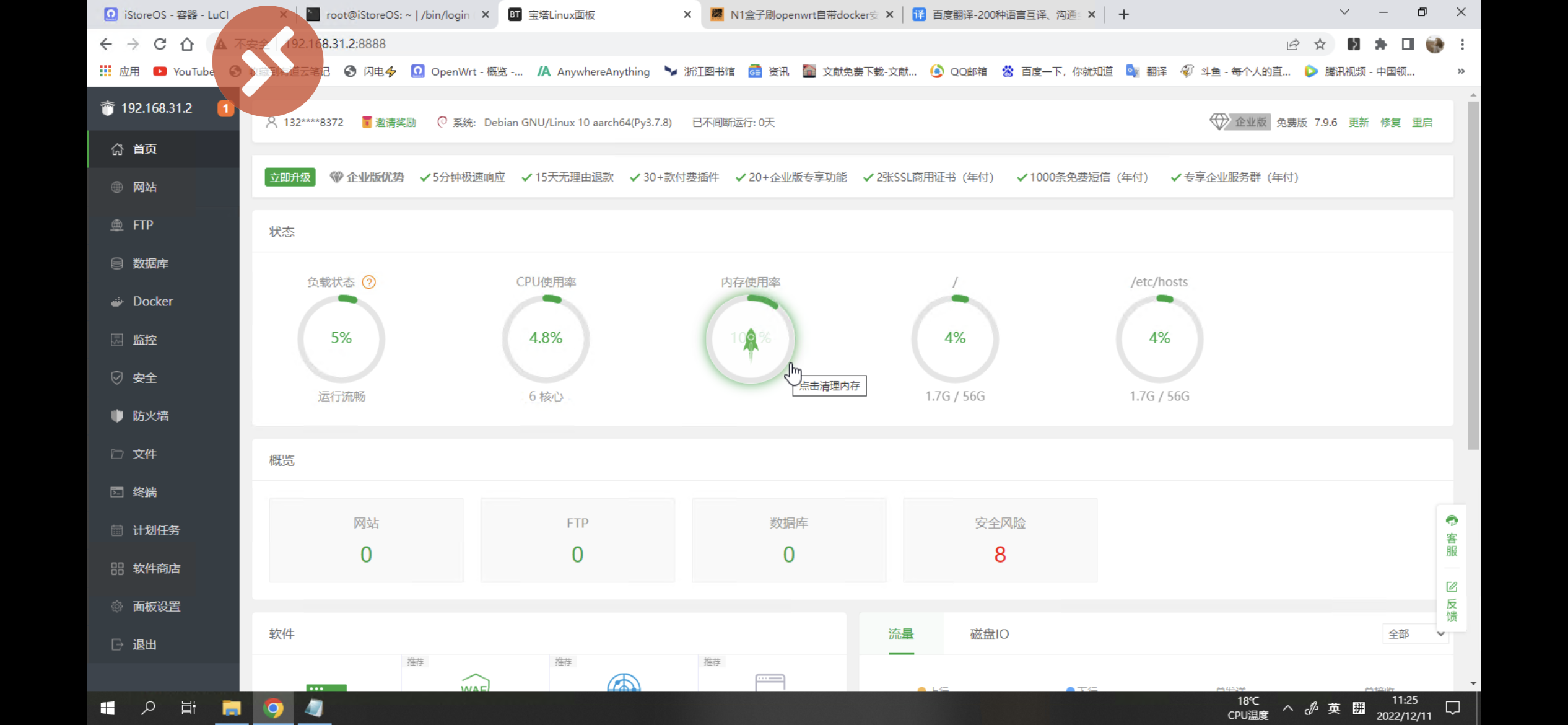Click the 立即升级 upgrade button

(290, 177)
